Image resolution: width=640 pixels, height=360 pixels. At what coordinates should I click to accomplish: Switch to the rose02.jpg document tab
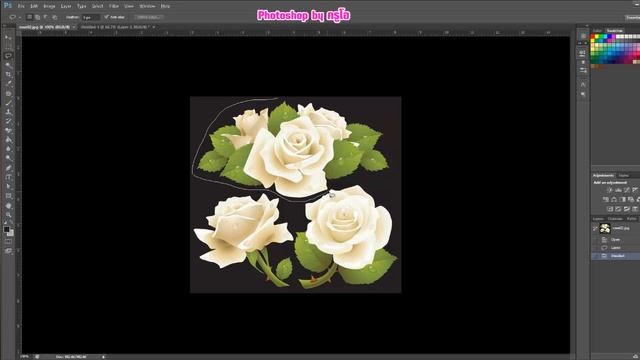coord(44,27)
